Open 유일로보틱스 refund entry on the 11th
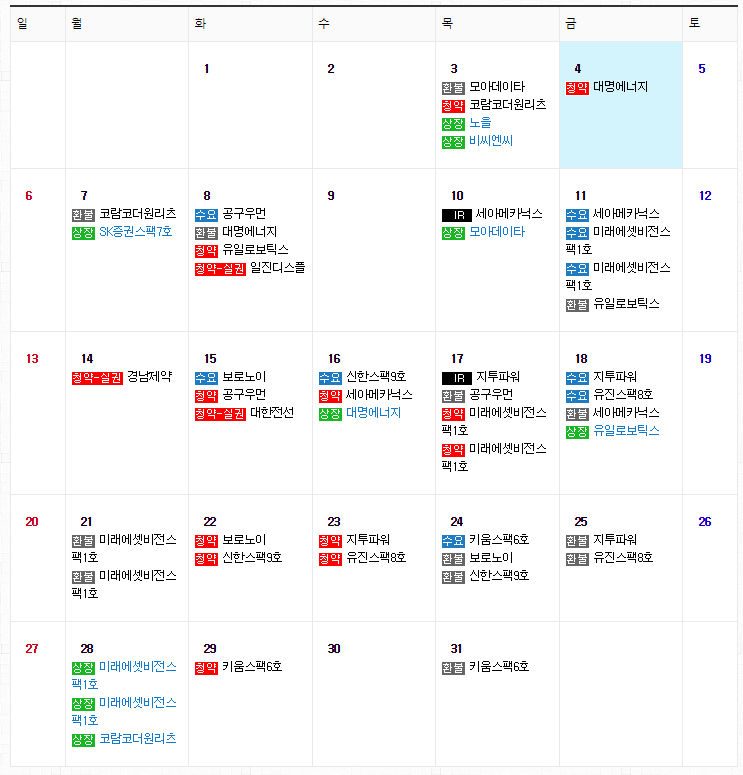 [626, 303]
